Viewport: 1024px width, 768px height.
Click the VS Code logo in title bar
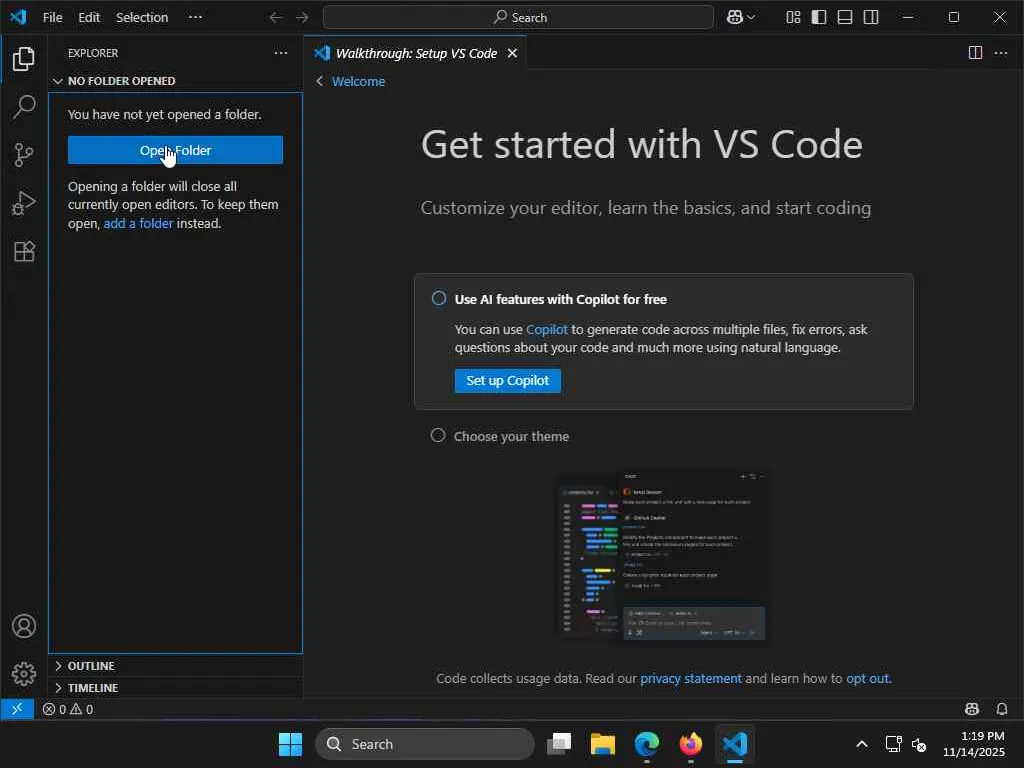tap(18, 17)
